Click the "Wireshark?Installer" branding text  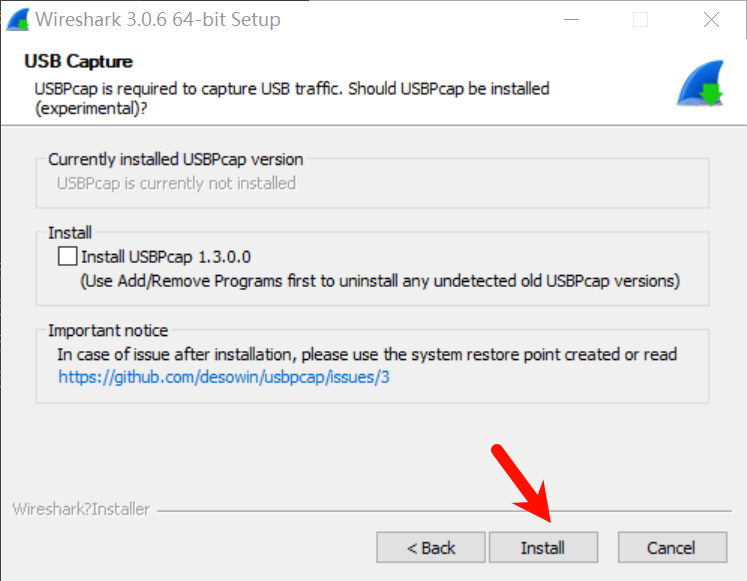pos(80,509)
